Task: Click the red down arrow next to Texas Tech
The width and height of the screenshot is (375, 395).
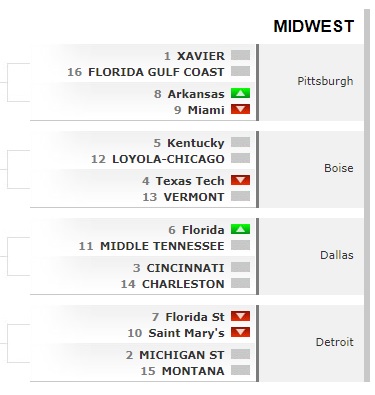Action: [x=240, y=180]
